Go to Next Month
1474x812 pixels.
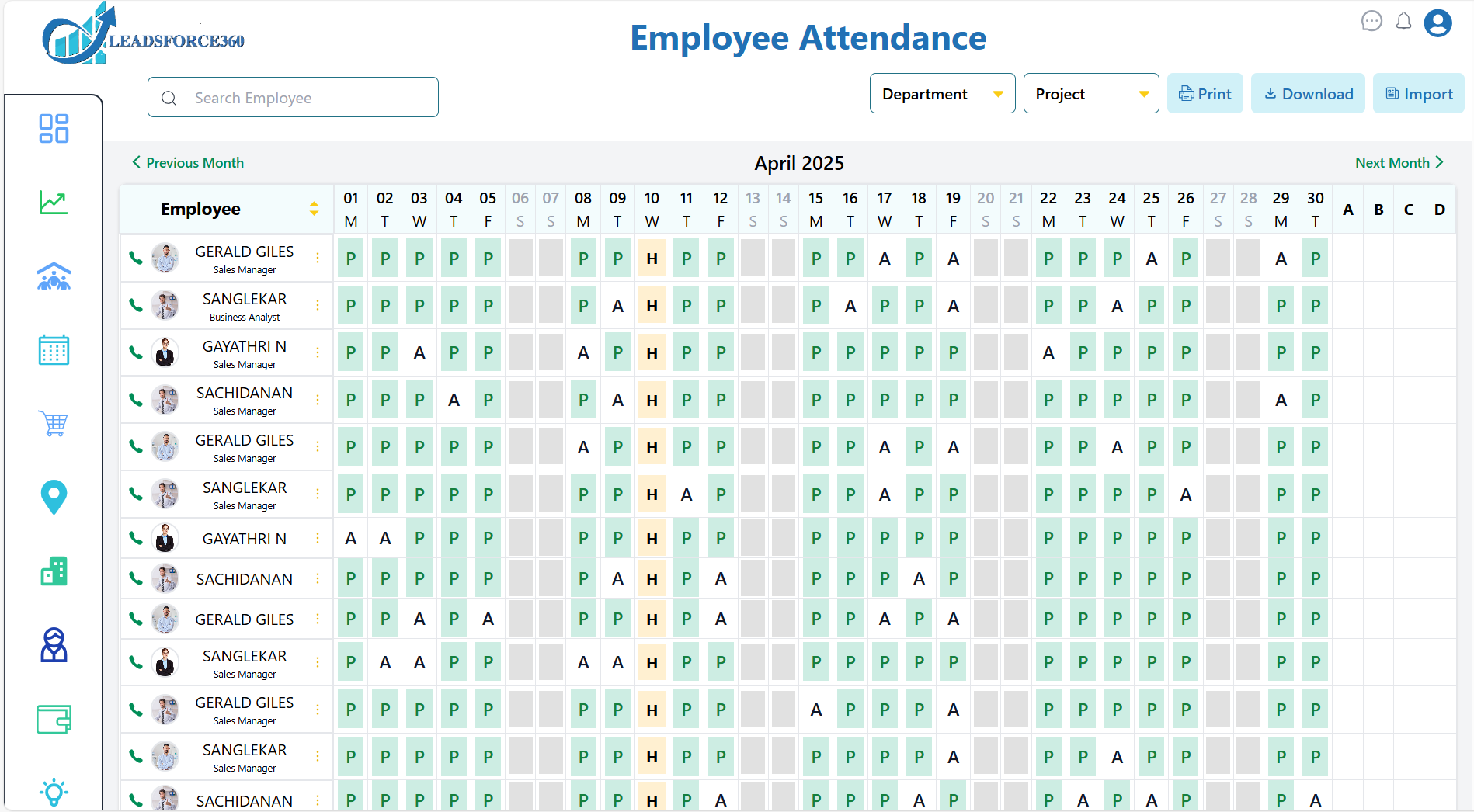pyautogui.click(x=1399, y=163)
